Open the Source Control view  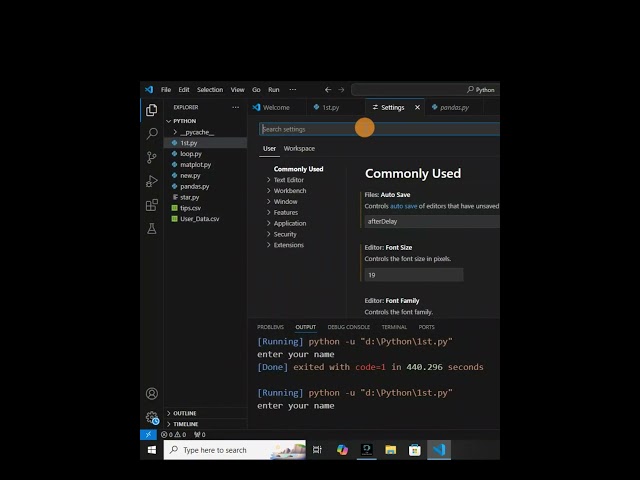(x=151, y=157)
